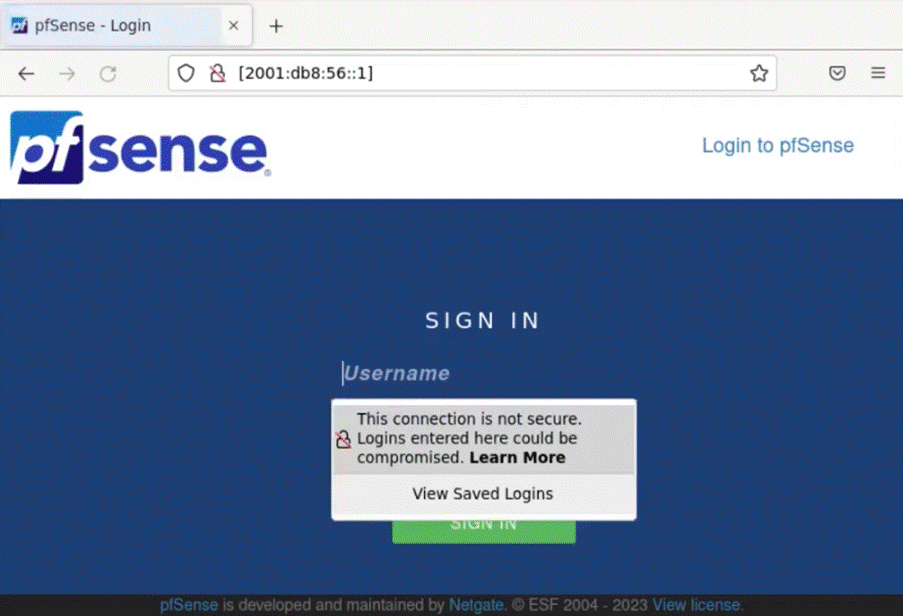The image size is (903, 616).
Task: Click the address bar showing [2001:db8:56::1]
Action: tap(472, 73)
